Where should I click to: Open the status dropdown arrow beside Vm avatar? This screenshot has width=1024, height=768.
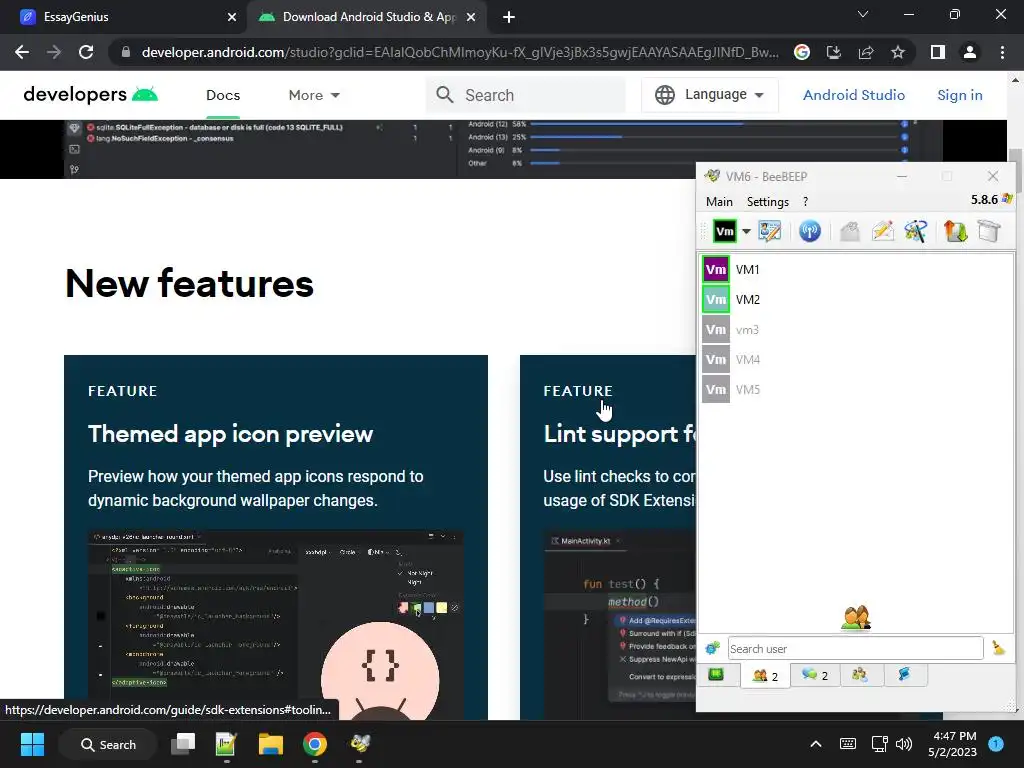tap(746, 231)
